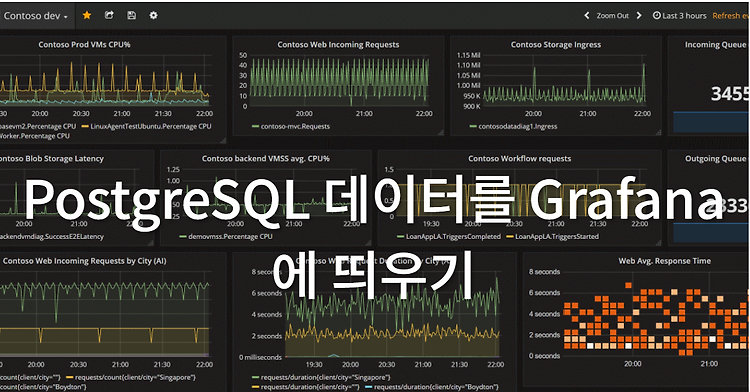This screenshot has width=750, height=392.
Task: Toggle requests/duration Boydton legend series
Action: click(432, 387)
